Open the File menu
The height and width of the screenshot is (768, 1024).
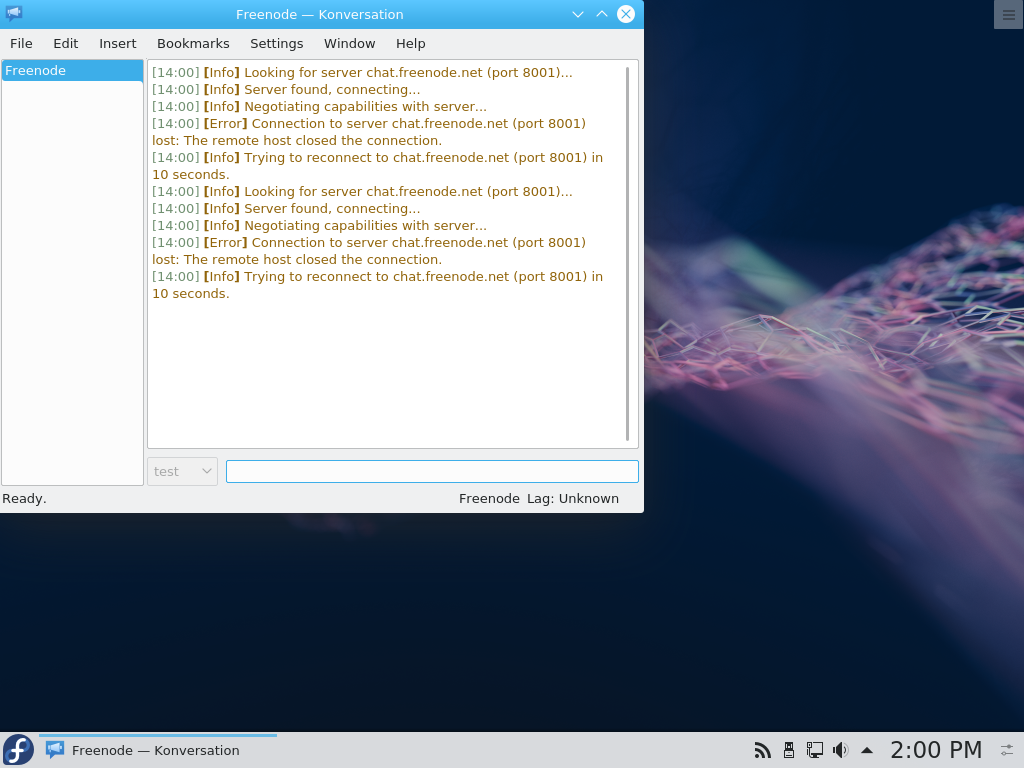pyautogui.click(x=21, y=43)
